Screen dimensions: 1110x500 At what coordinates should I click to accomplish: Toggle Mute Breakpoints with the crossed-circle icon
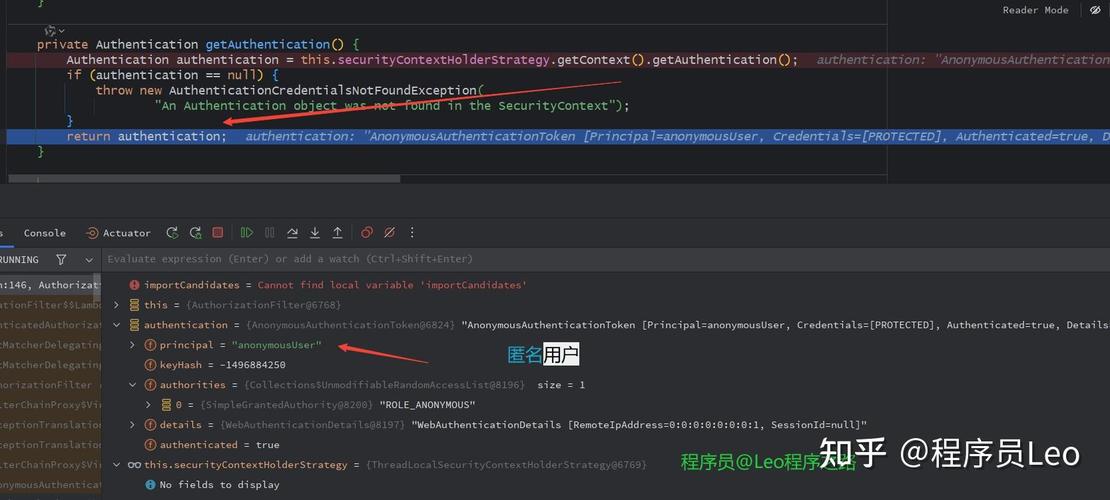point(389,232)
